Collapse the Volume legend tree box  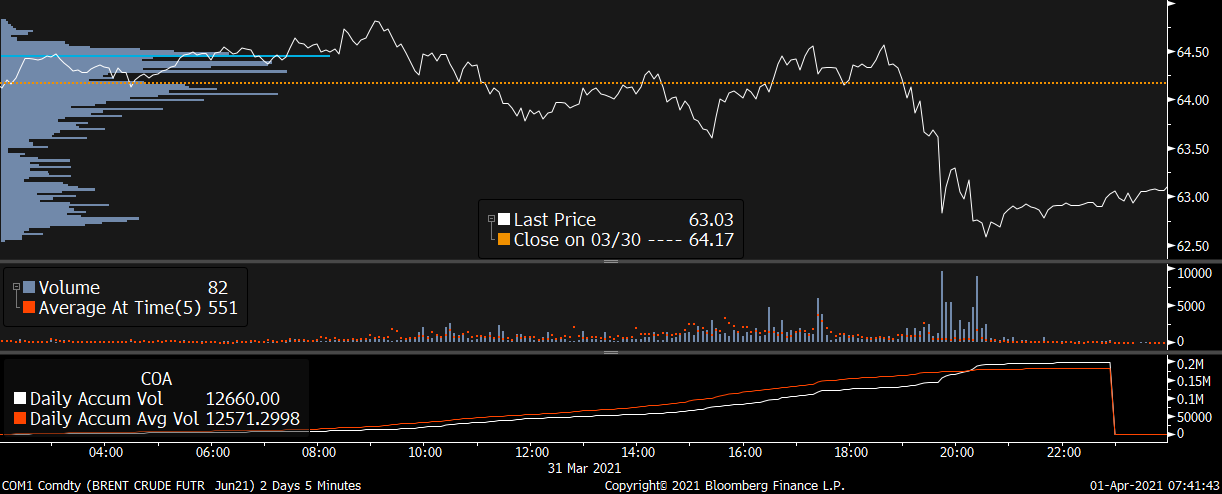pyautogui.click(x=16, y=288)
